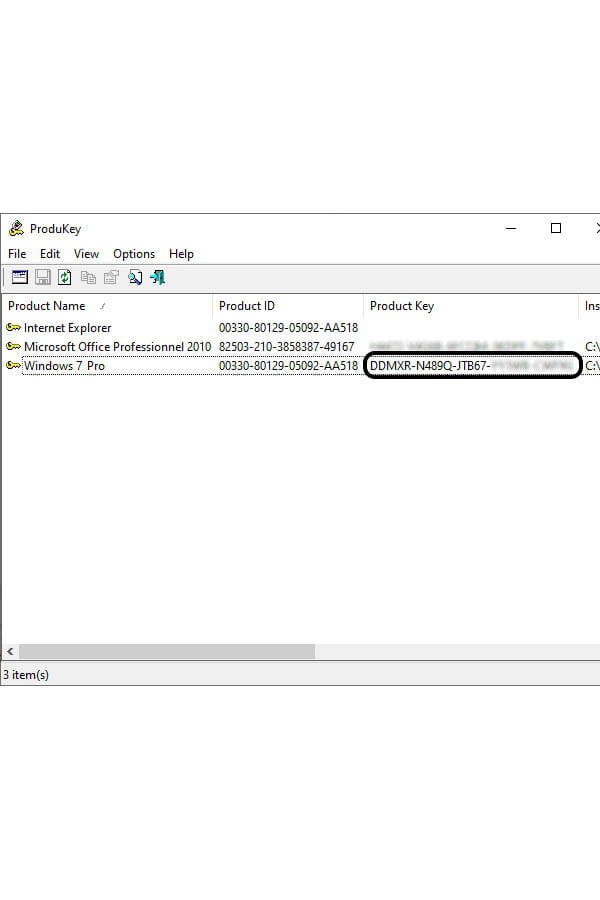Open the Help menu
Image resolution: width=600 pixels, height=900 pixels.
pyautogui.click(x=181, y=254)
